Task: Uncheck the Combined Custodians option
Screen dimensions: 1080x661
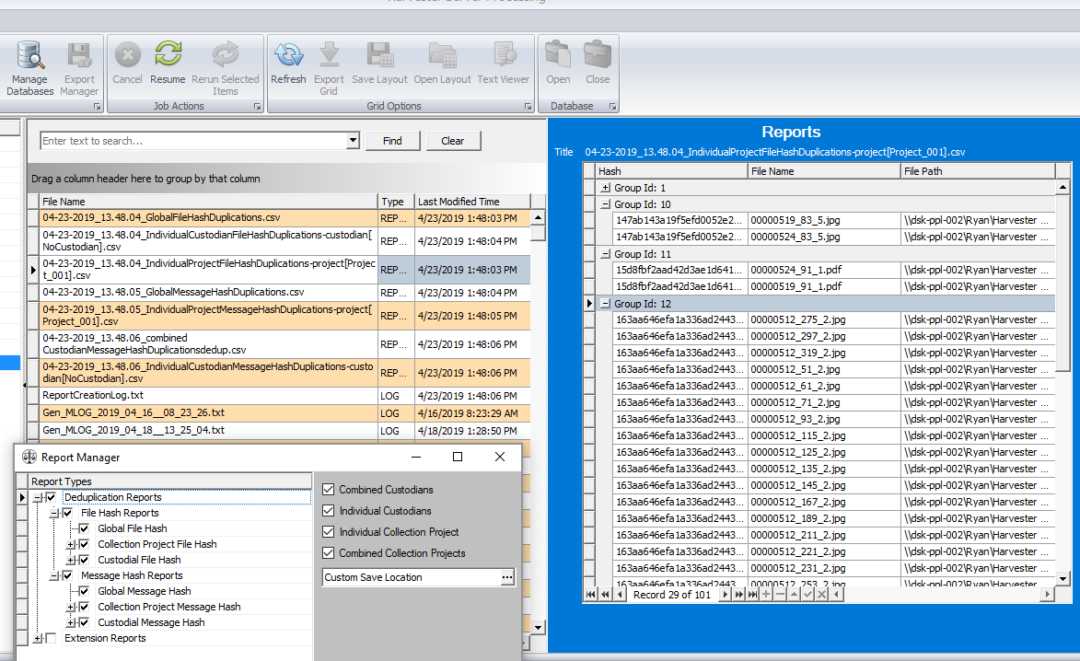Action: tap(327, 489)
